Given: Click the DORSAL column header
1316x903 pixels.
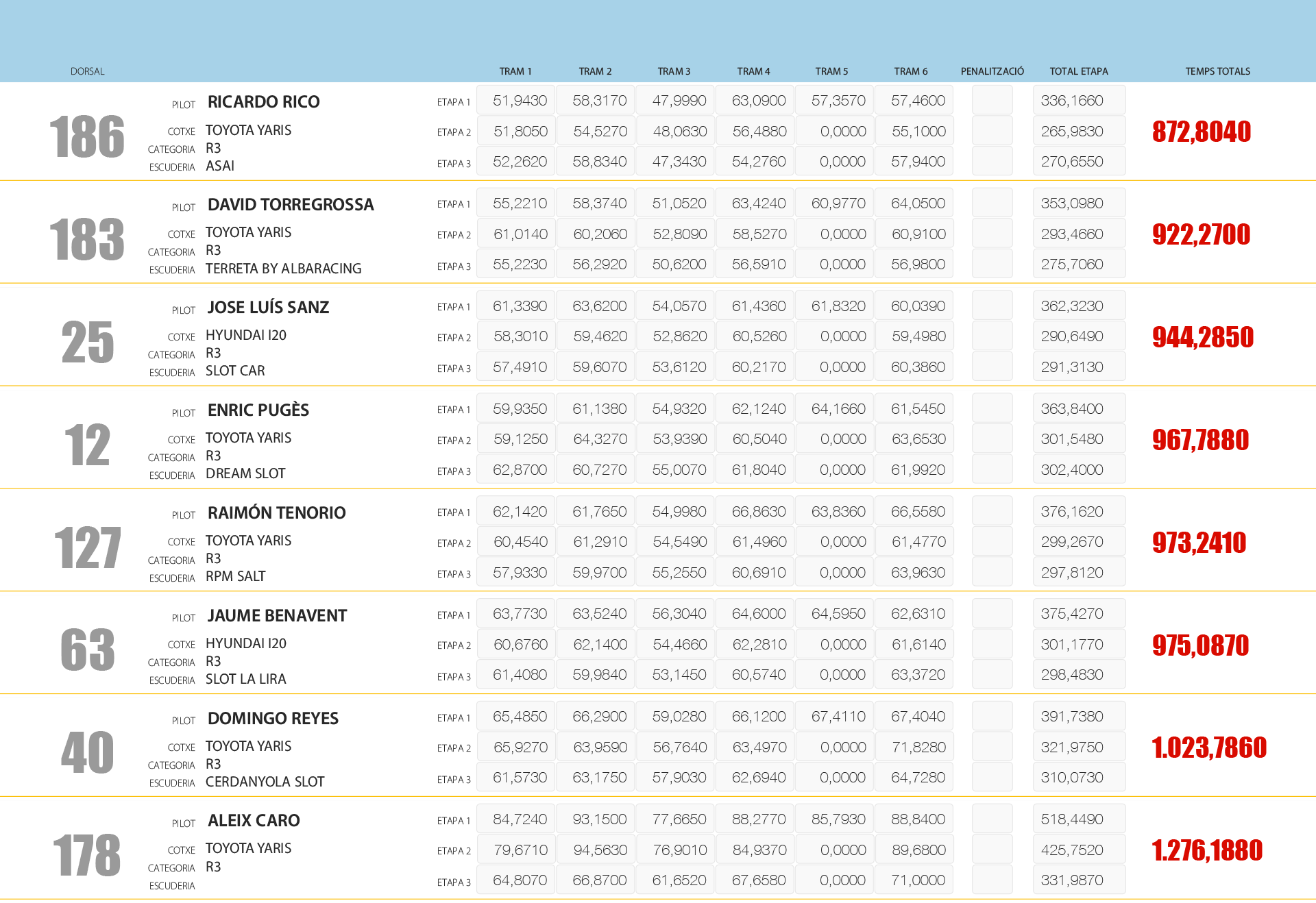Looking at the screenshot, I should click(87, 71).
